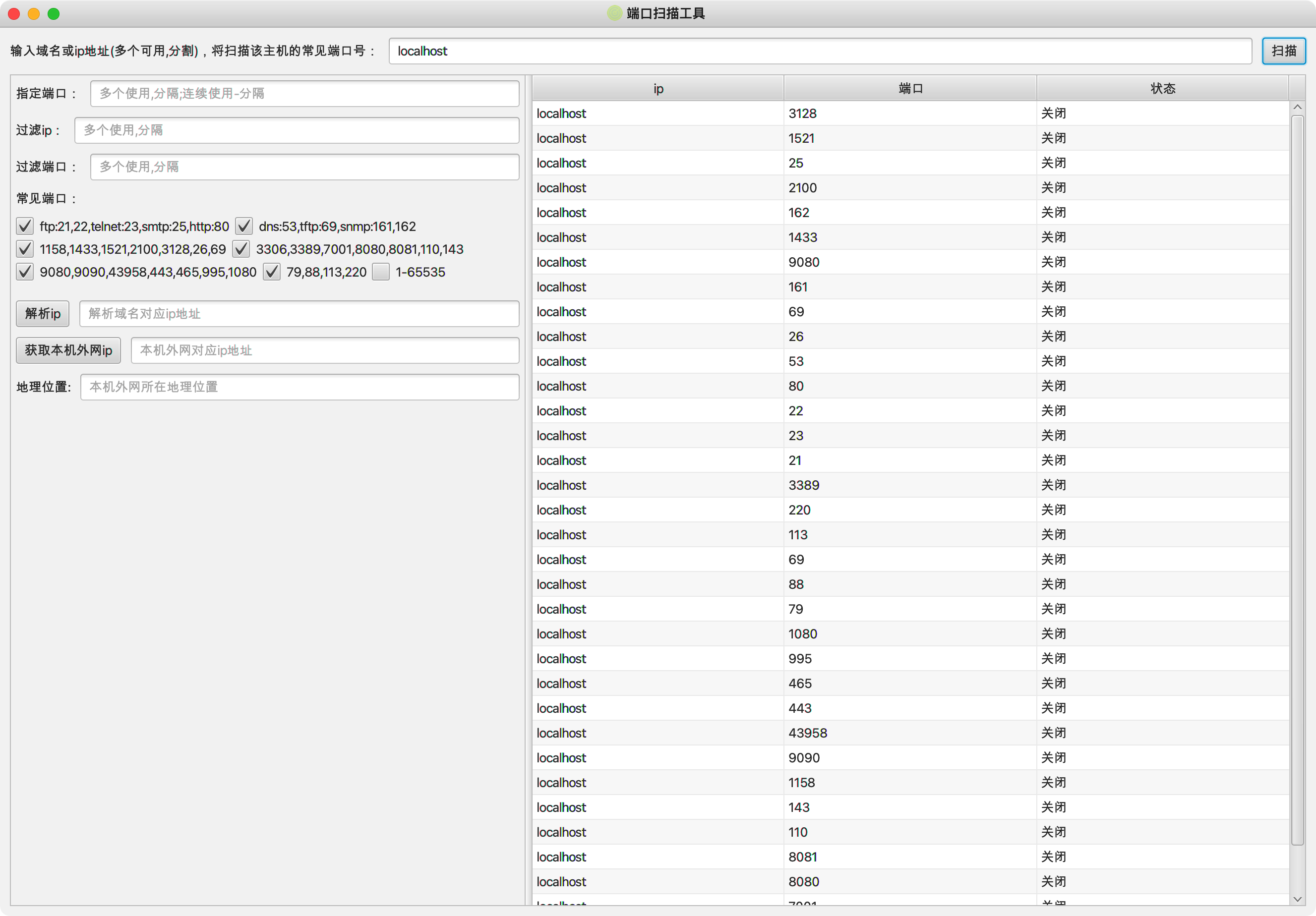Image resolution: width=1316 pixels, height=916 pixels.
Task: Click the 扫描 scan button
Action: pyautogui.click(x=1283, y=51)
